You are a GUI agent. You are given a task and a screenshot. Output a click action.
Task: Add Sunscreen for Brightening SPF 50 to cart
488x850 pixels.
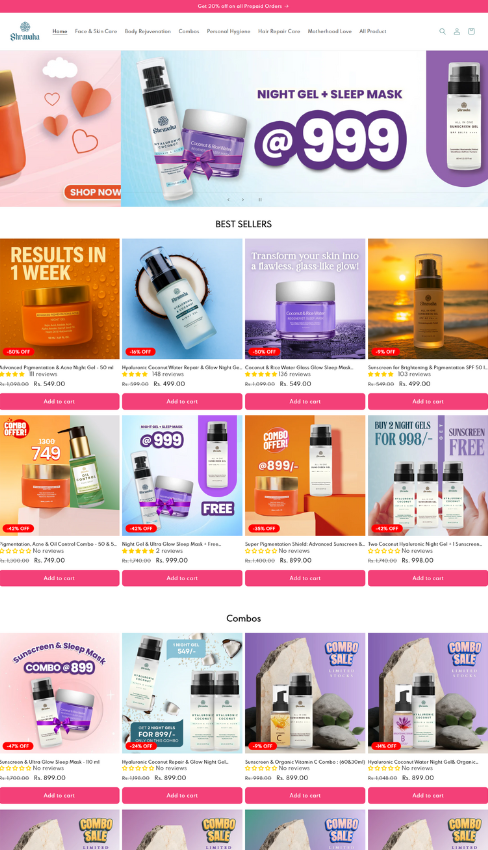point(428,402)
